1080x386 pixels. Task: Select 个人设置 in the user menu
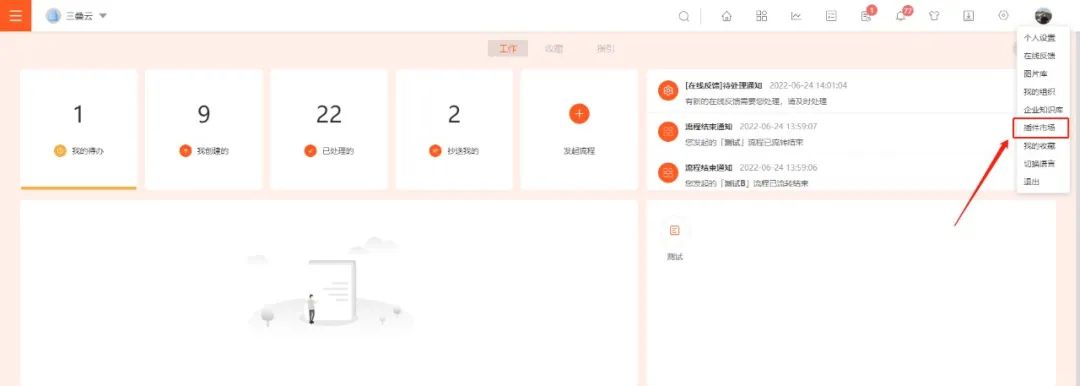tap(1039, 38)
